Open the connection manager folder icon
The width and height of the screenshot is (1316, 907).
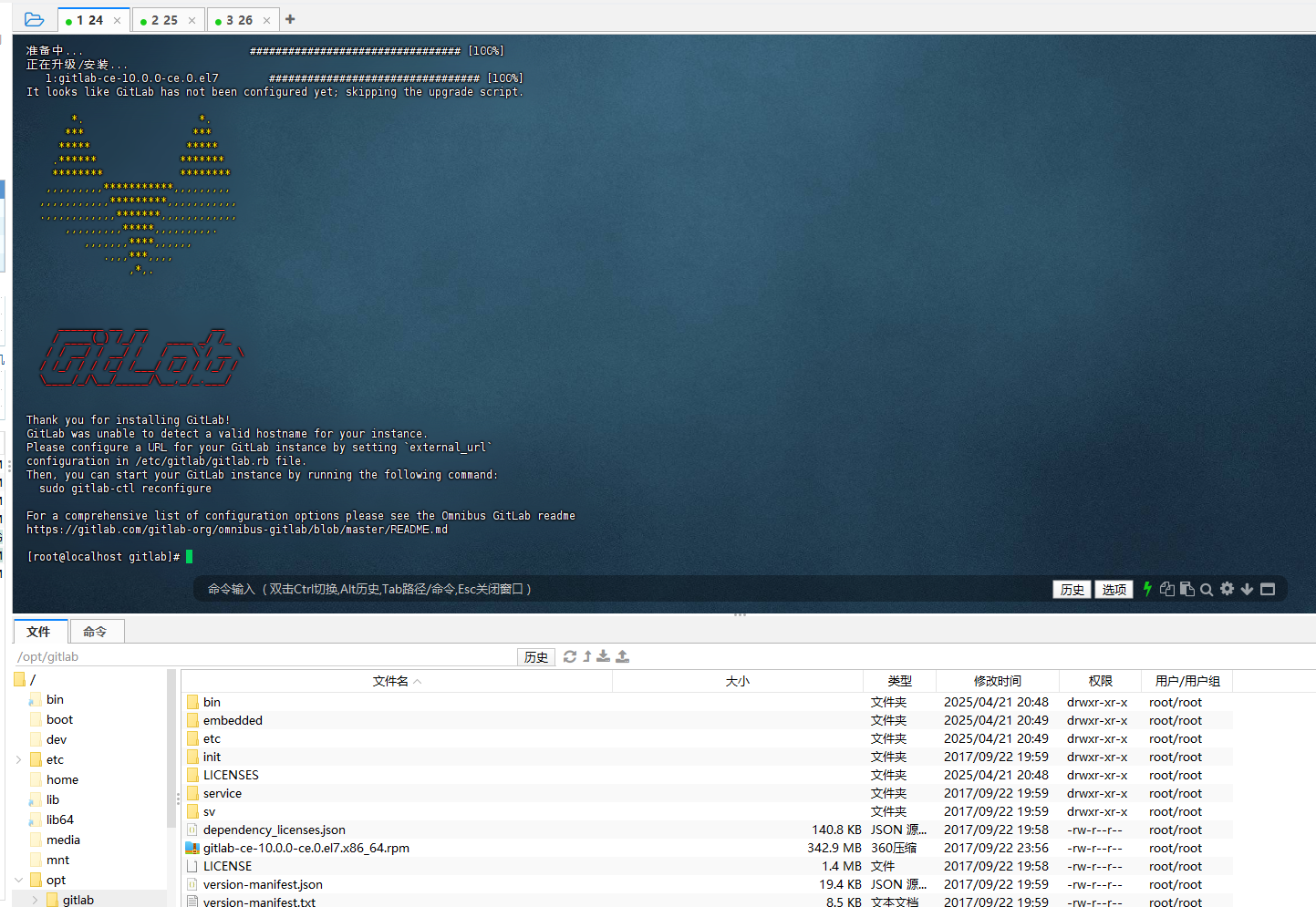pos(35,19)
